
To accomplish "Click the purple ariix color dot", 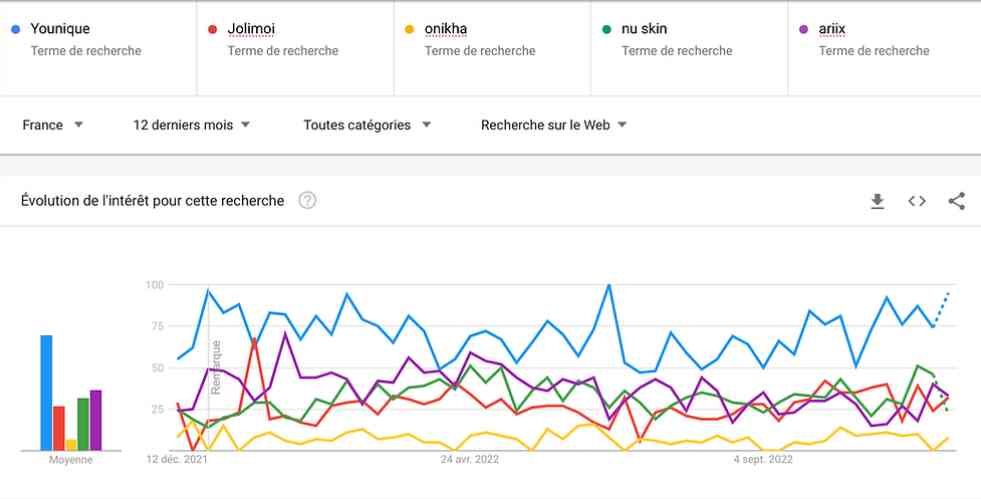I will coord(804,29).
